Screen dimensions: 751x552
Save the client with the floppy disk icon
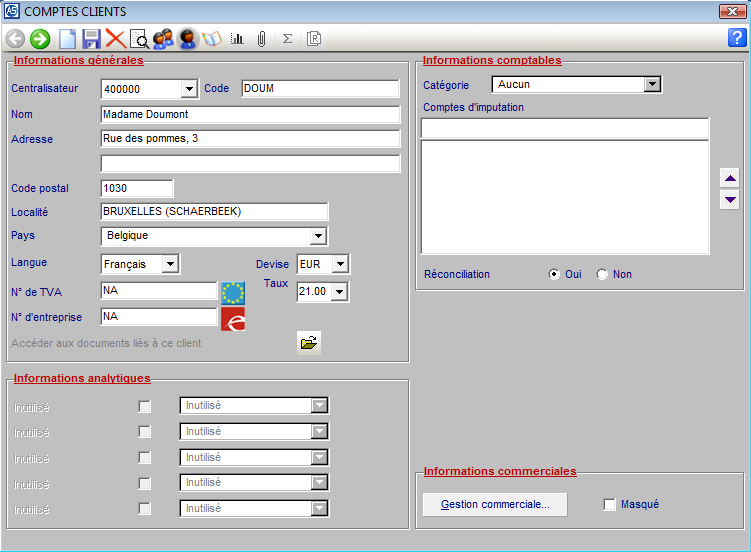[91, 39]
